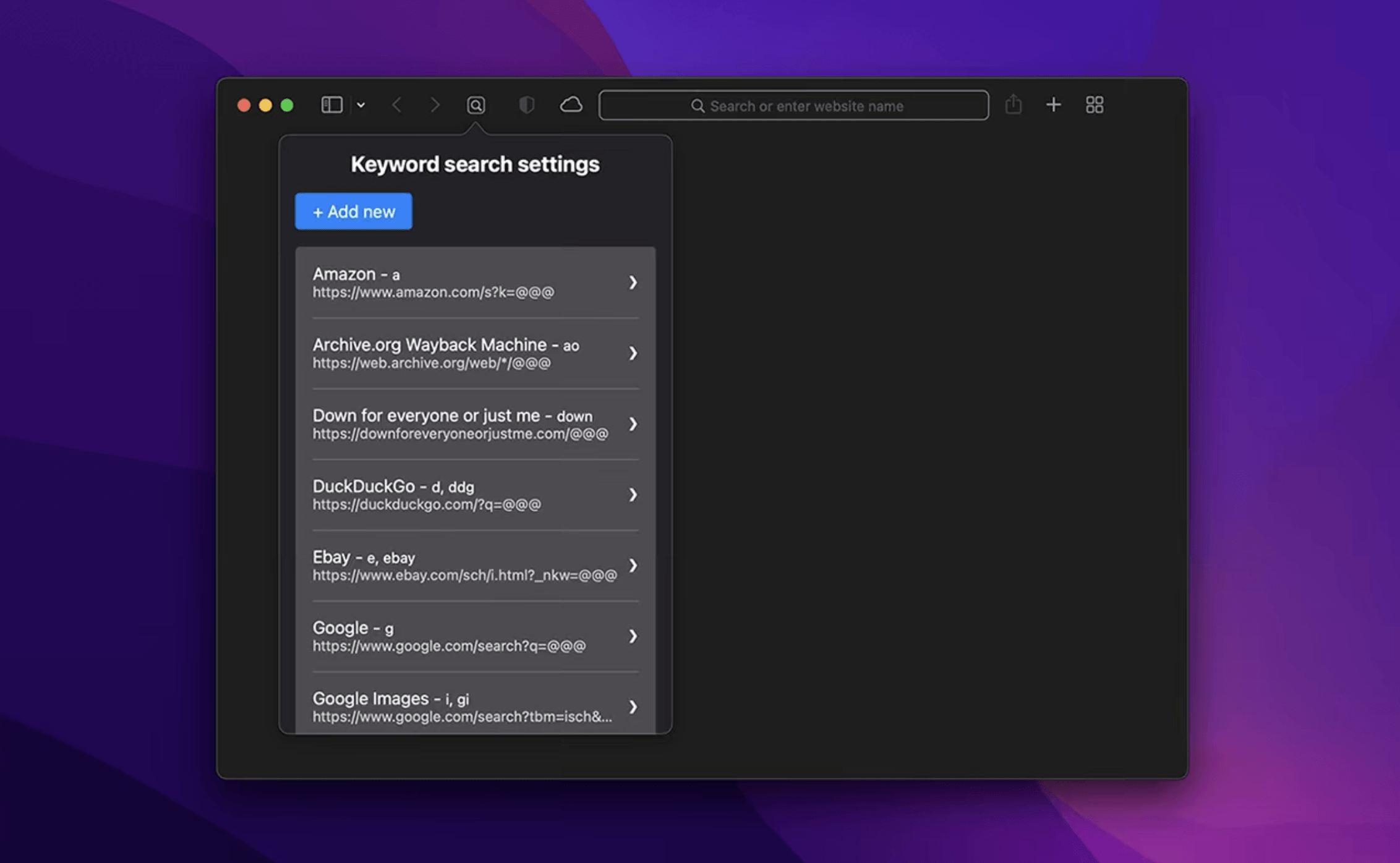Open the sidebar dropdown arrow
This screenshot has width=1400, height=863.
coord(361,105)
